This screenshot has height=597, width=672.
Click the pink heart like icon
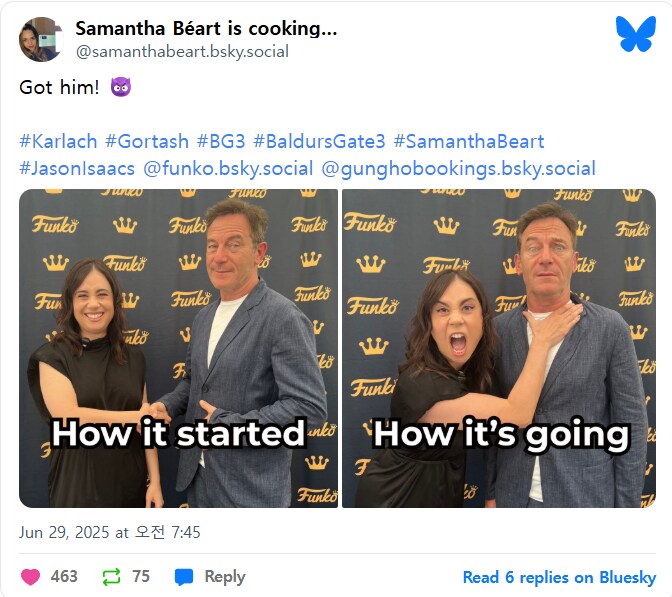[30, 577]
